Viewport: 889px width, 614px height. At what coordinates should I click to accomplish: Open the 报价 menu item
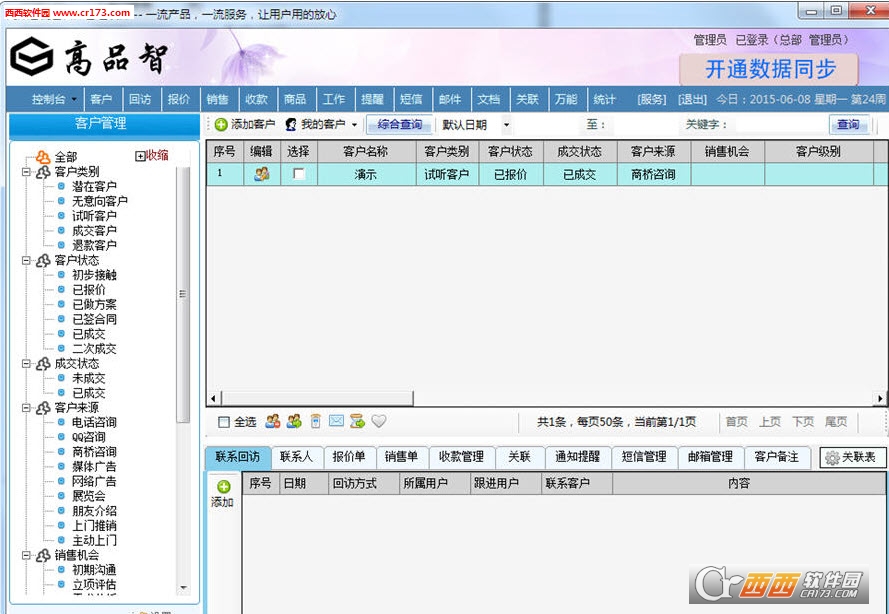click(179, 100)
